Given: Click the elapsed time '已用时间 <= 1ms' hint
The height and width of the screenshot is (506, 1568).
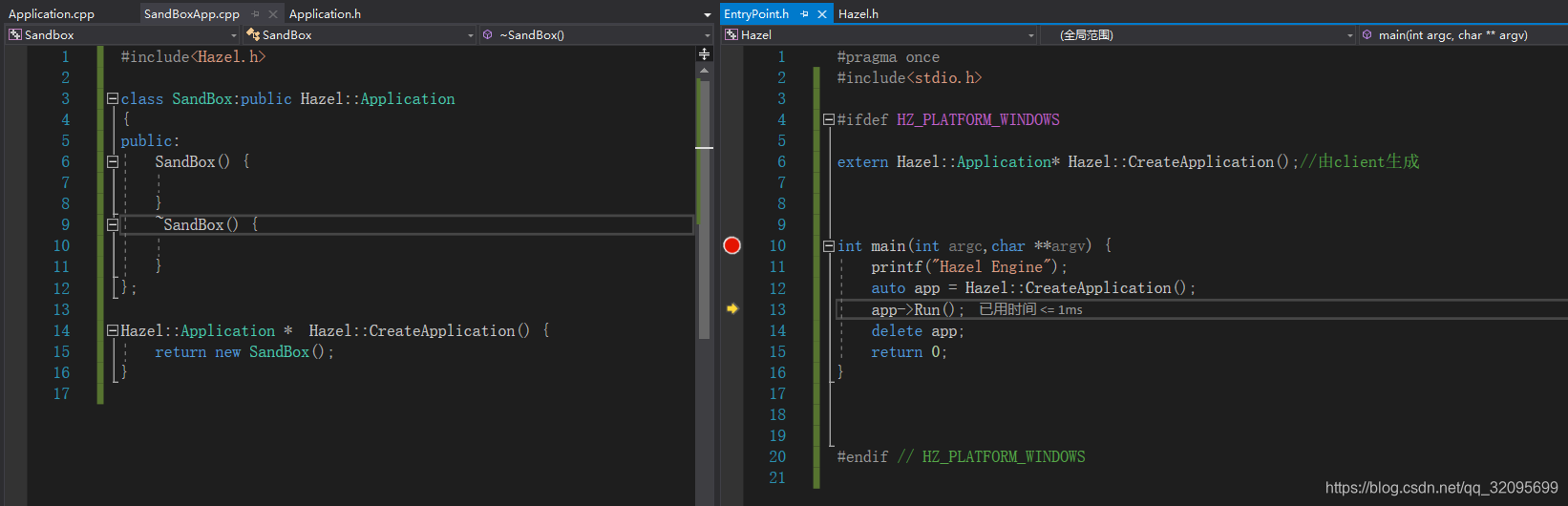Looking at the screenshot, I should (1030, 309).
